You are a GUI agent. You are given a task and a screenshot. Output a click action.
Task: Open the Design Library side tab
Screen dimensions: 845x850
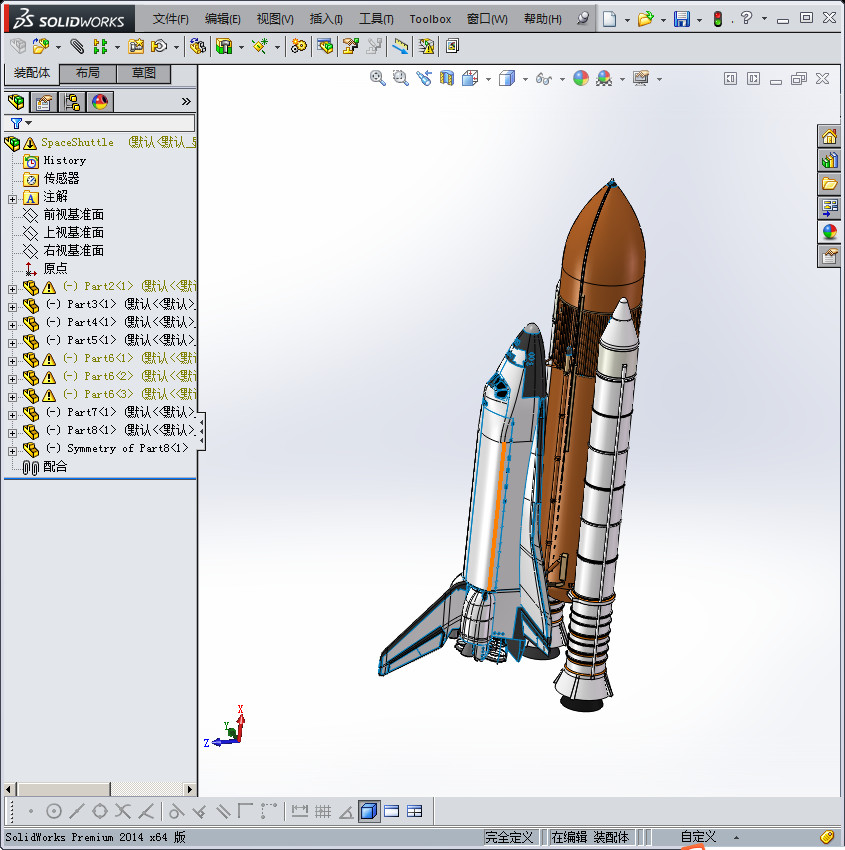tap(829, 160)
